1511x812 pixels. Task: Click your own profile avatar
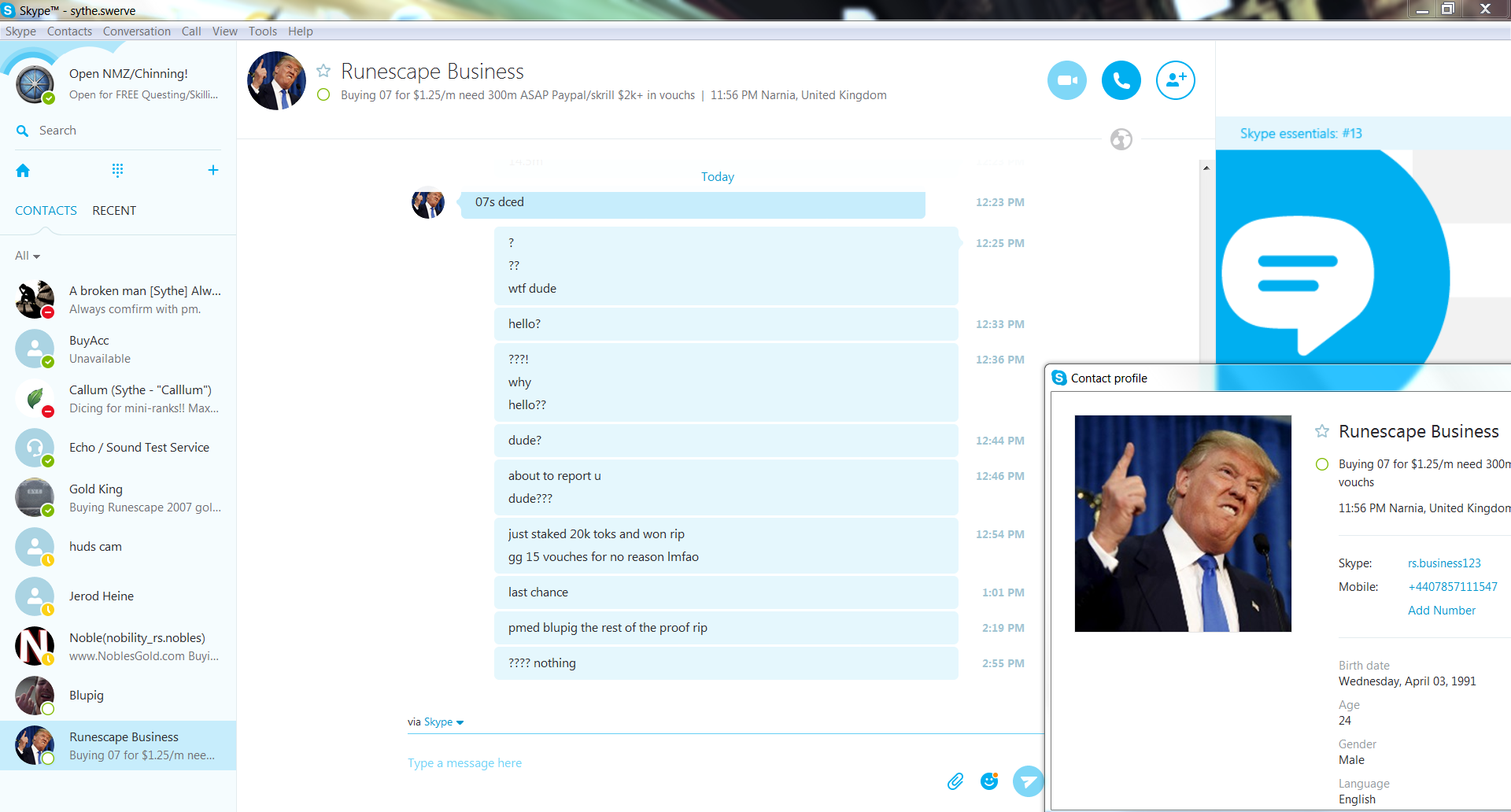point(35,84)
